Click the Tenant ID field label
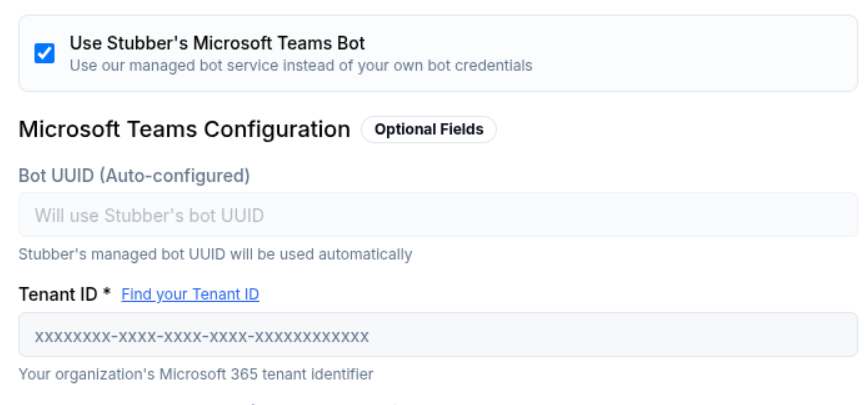 point(58,294)
